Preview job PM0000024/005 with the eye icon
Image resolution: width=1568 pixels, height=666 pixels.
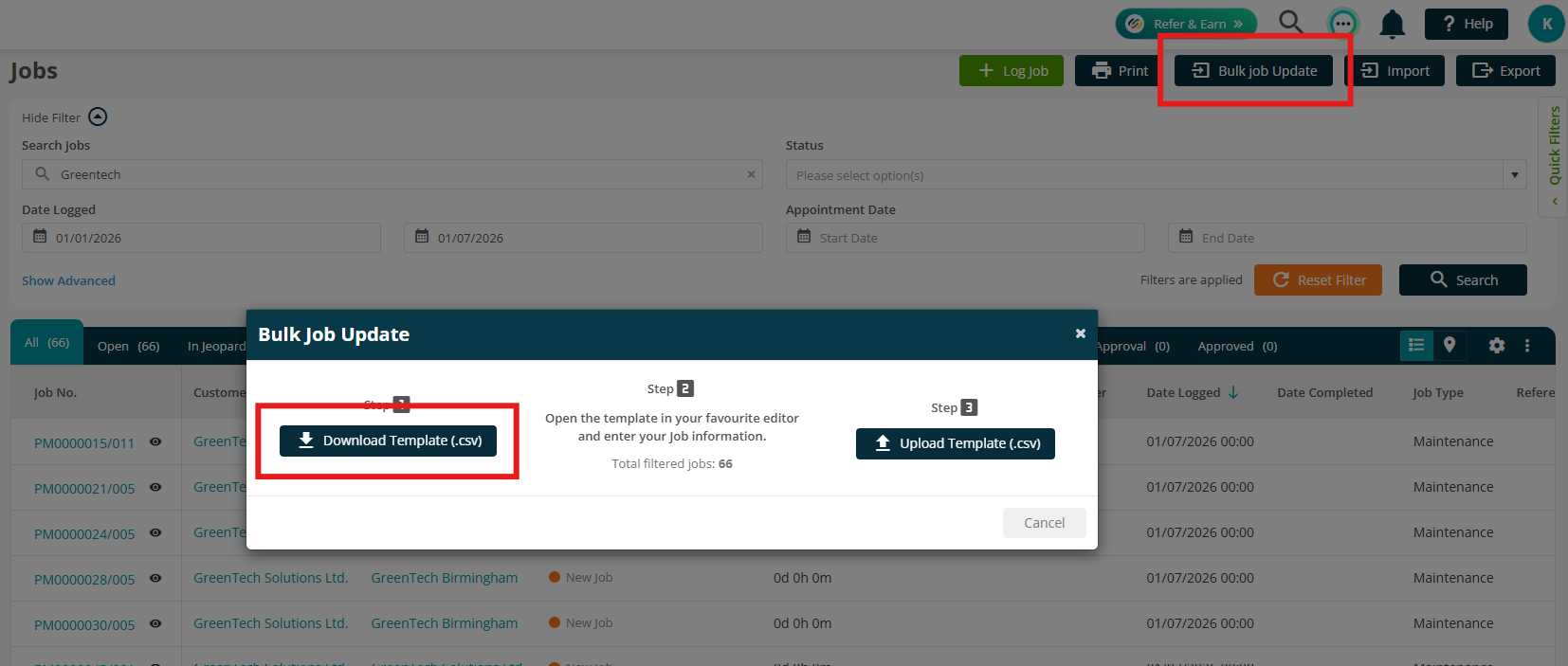pyautogui.click(x=155, y=532)
